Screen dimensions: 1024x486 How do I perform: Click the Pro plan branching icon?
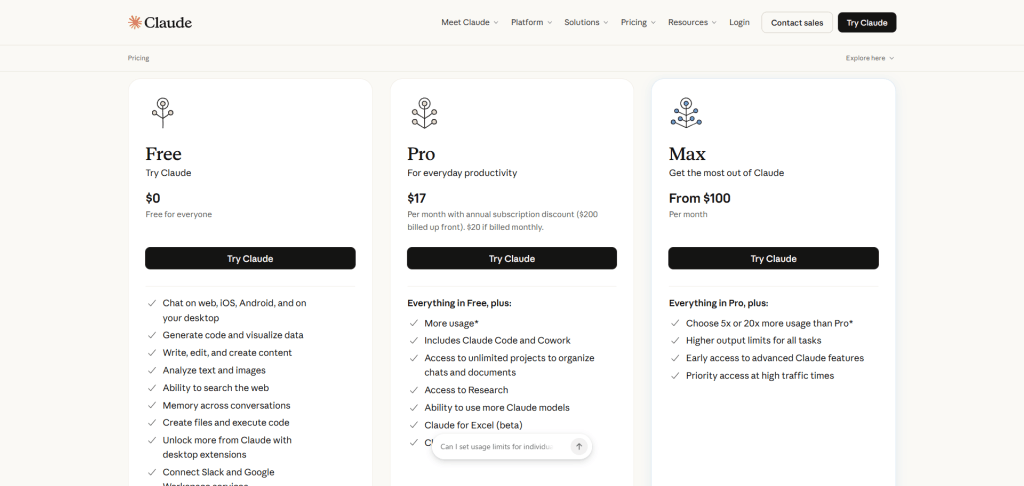423,112
